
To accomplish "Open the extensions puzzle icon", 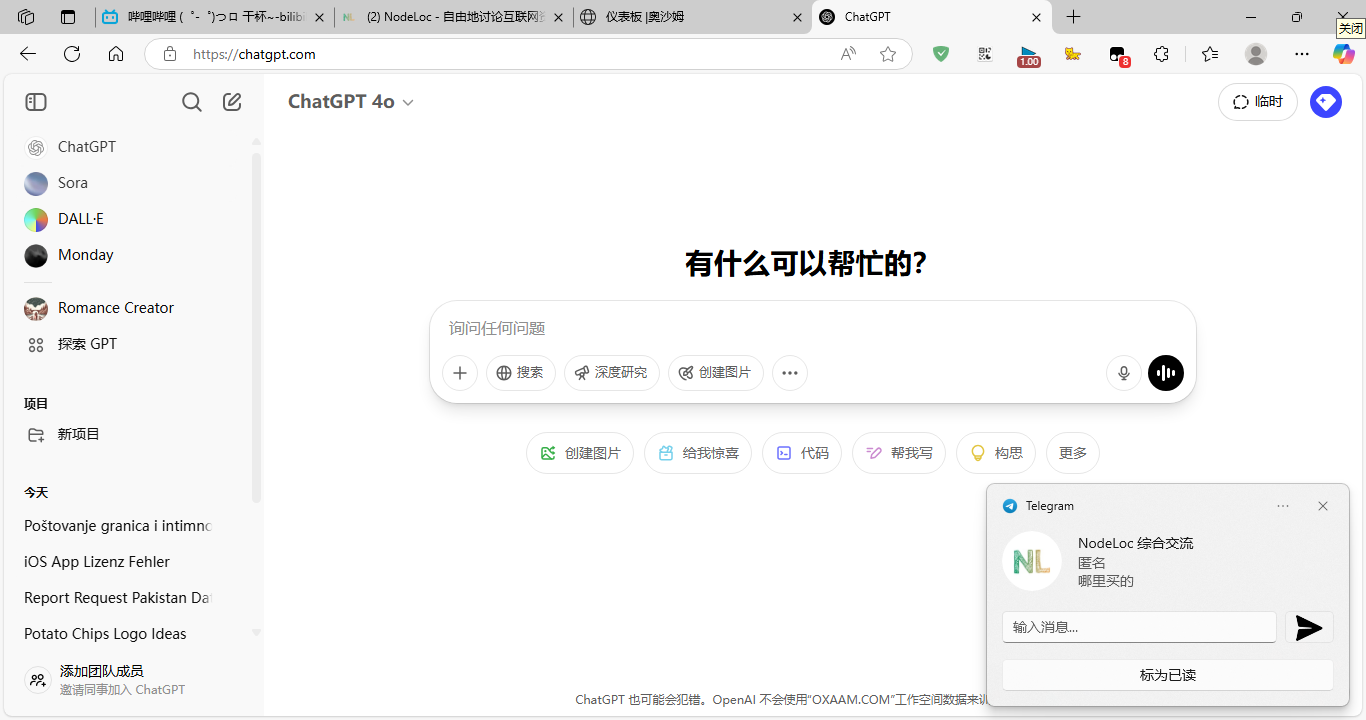I will pyautogui.click(x=1161, y=54).
